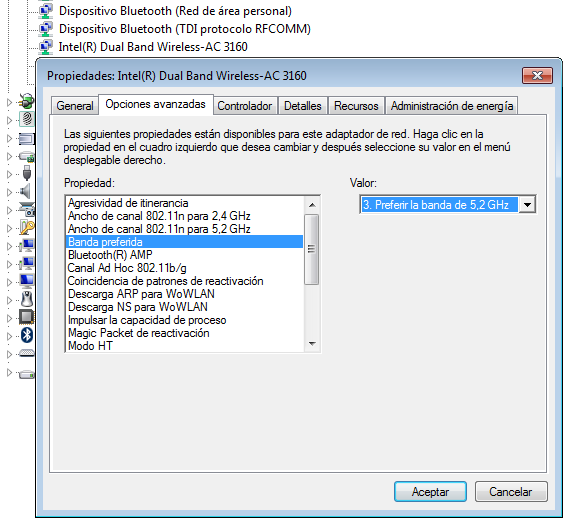Select 'Agresividad de itinerancia' property

pos(184,203)
